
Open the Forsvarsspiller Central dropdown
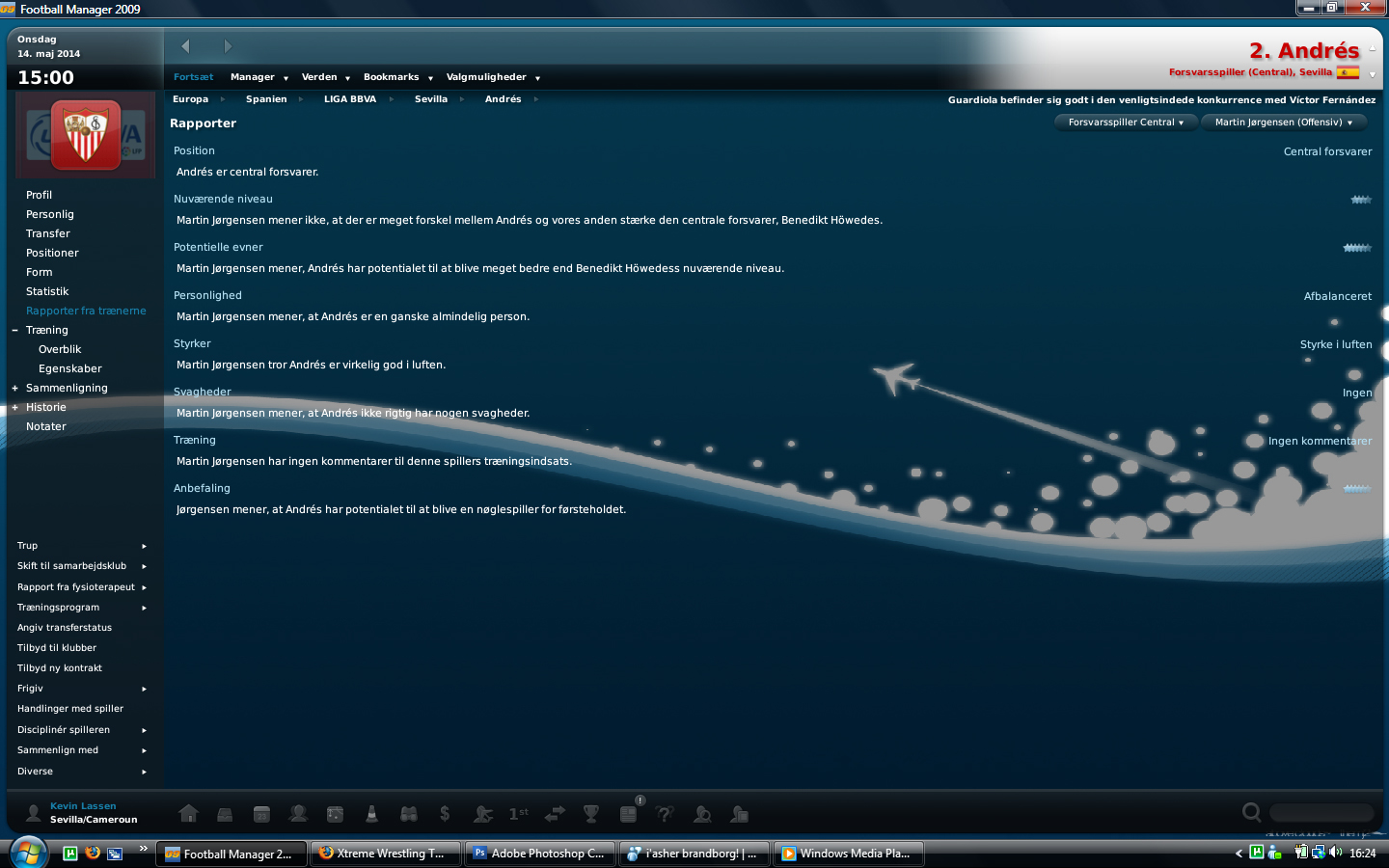point(1126,122)
